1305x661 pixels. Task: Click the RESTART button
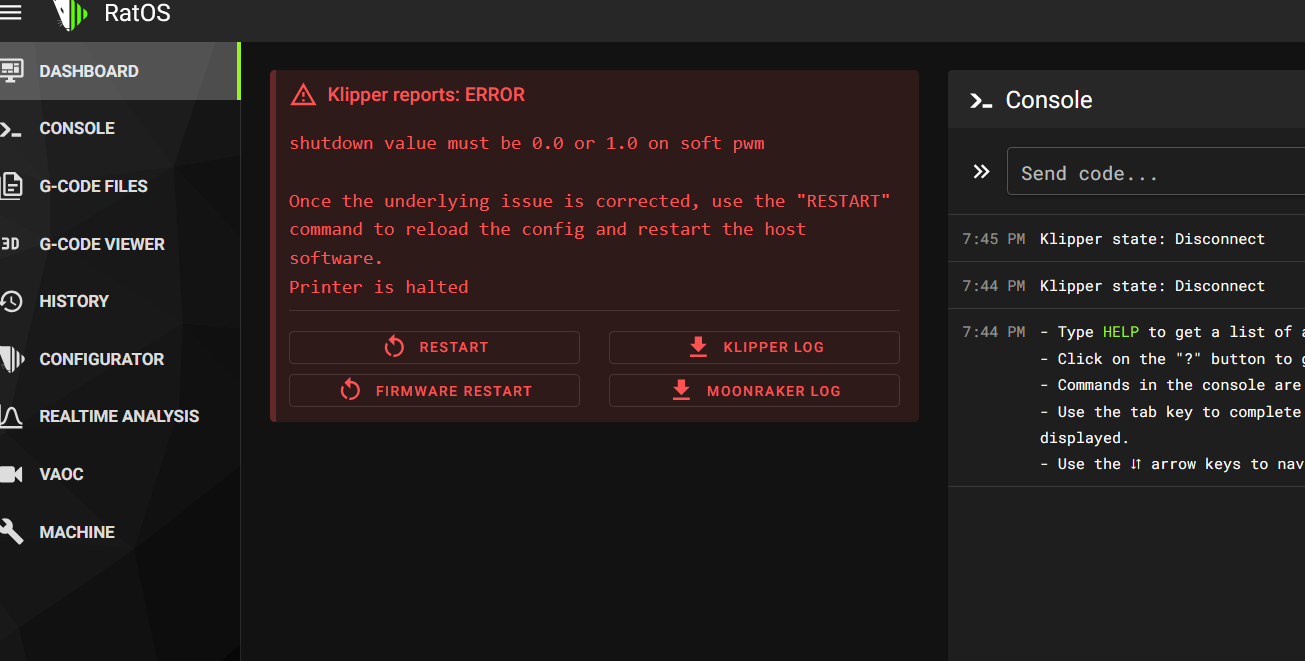click(x=434, y=347)
